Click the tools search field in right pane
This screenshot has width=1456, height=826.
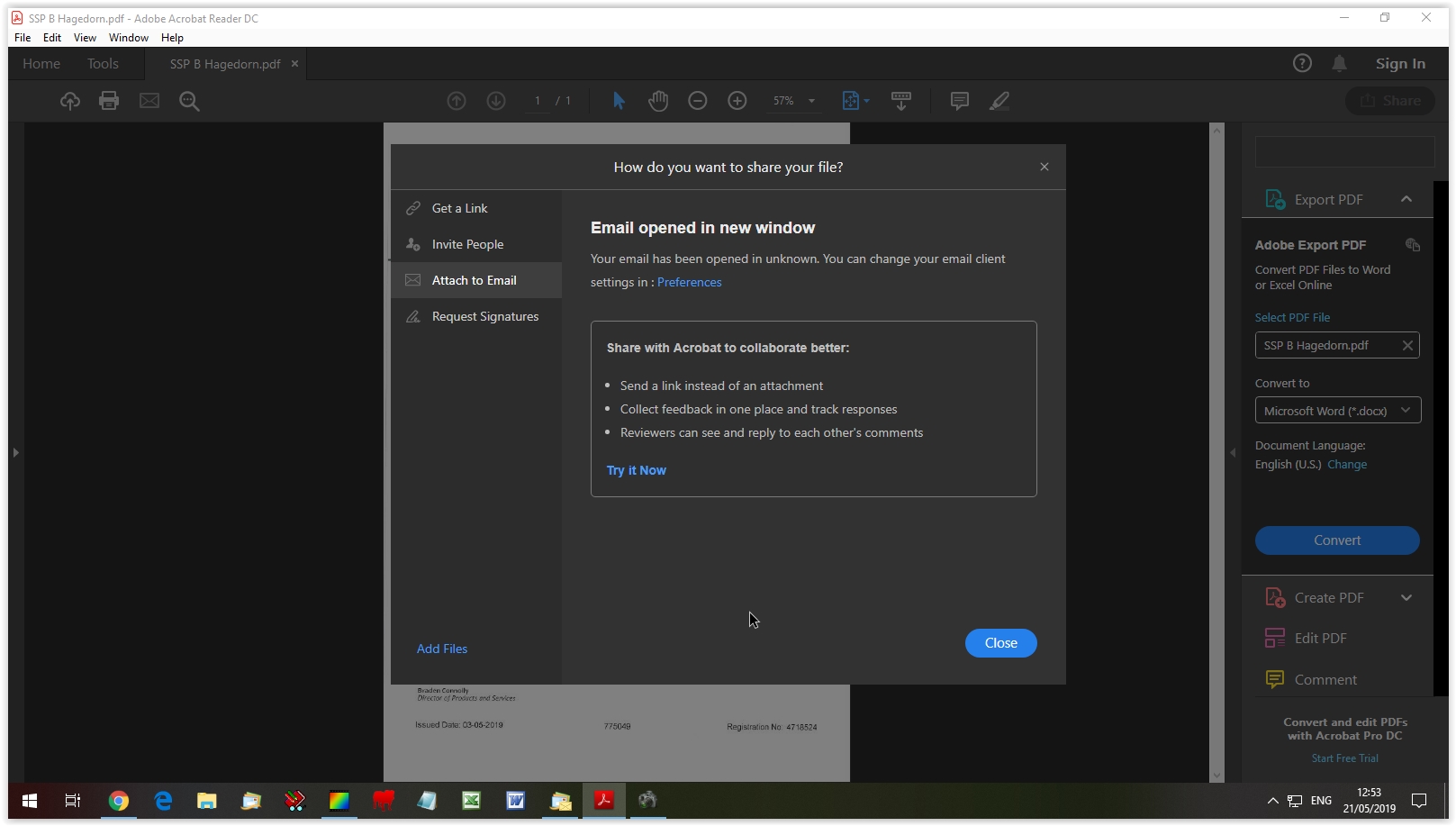coord(1344,151)
